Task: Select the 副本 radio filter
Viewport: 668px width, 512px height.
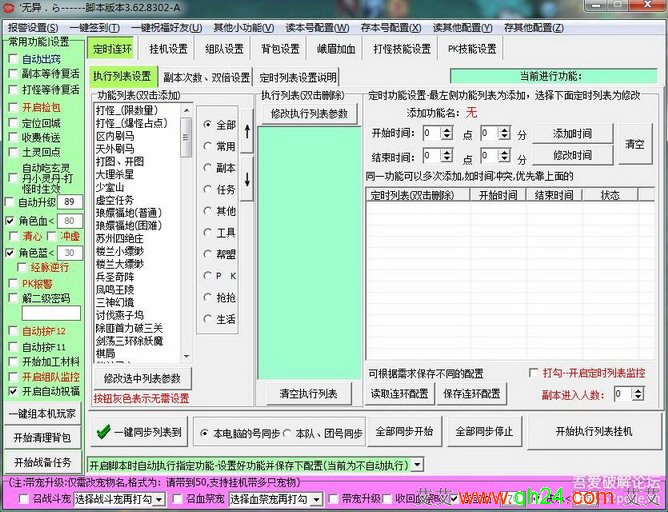Action: 208,168
